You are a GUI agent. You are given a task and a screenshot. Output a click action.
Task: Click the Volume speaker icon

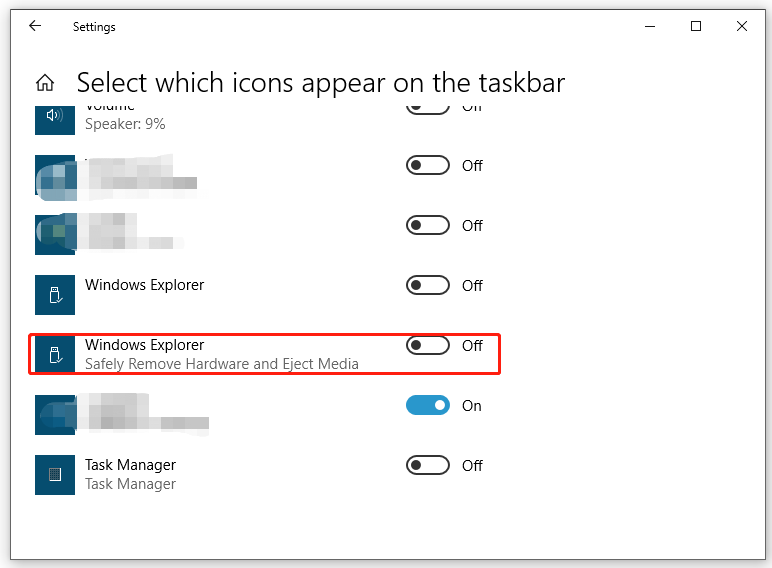click(55, 117)
